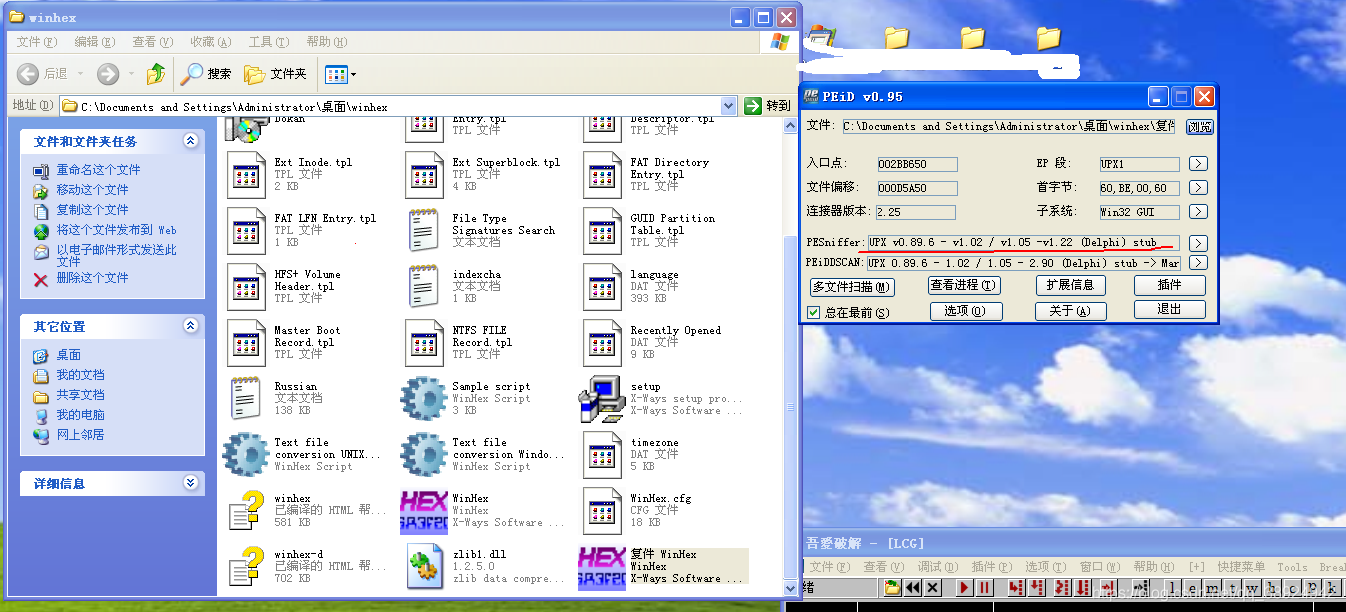1346x612 pixels.
Task: Pause execution with red pause icon
Action: [985, 587]
